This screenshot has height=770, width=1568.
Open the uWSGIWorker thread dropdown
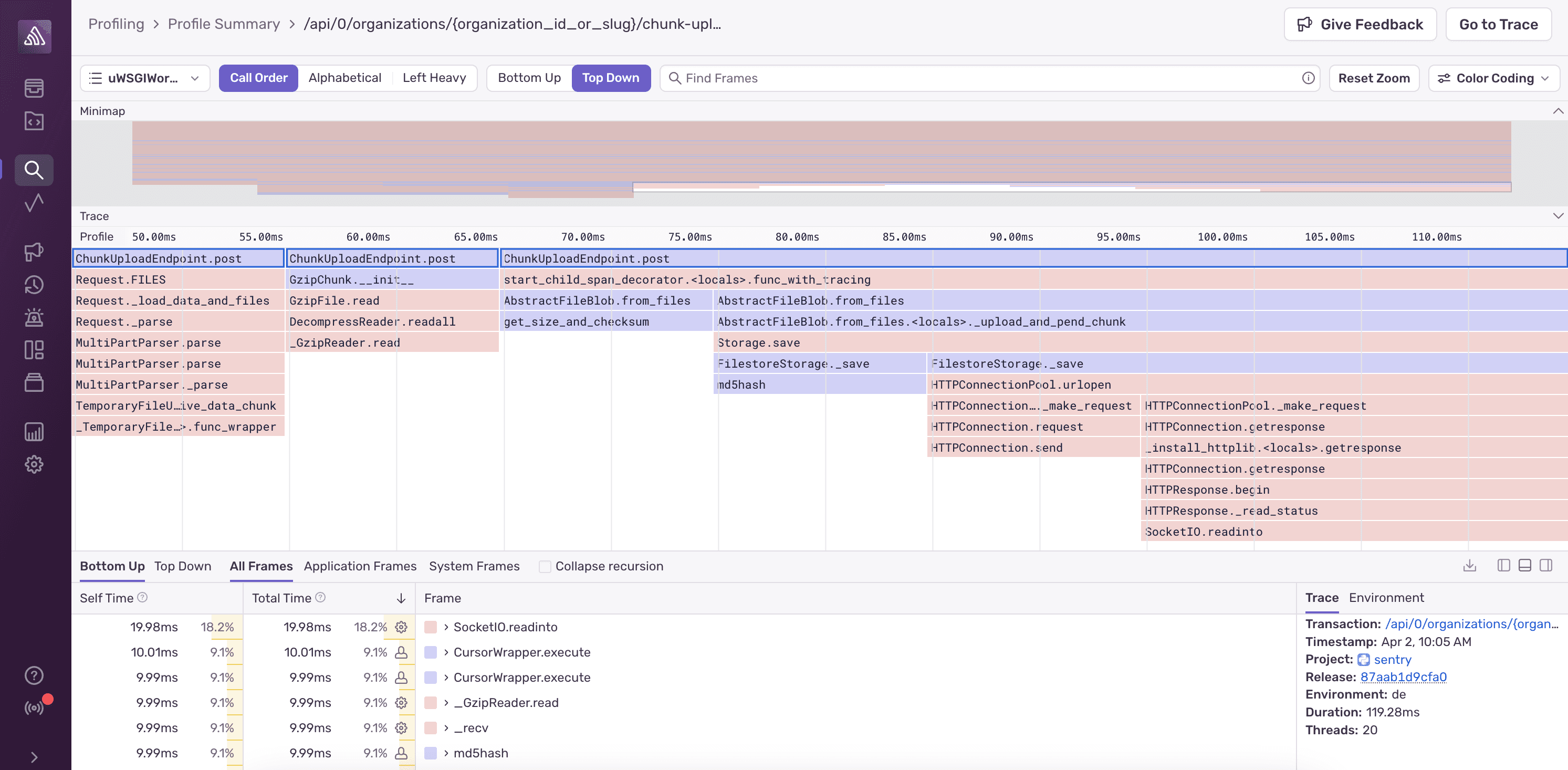tap(144, 78)
